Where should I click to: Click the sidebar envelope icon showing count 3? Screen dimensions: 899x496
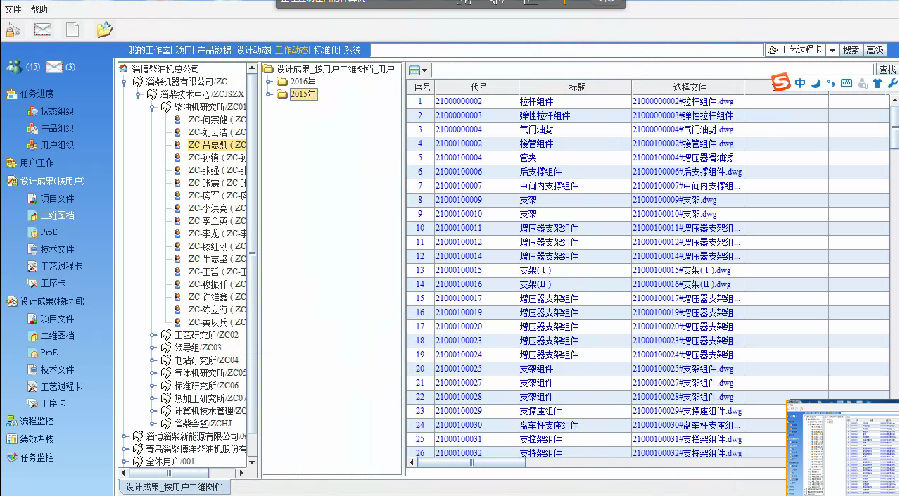(x=54, y=67)
